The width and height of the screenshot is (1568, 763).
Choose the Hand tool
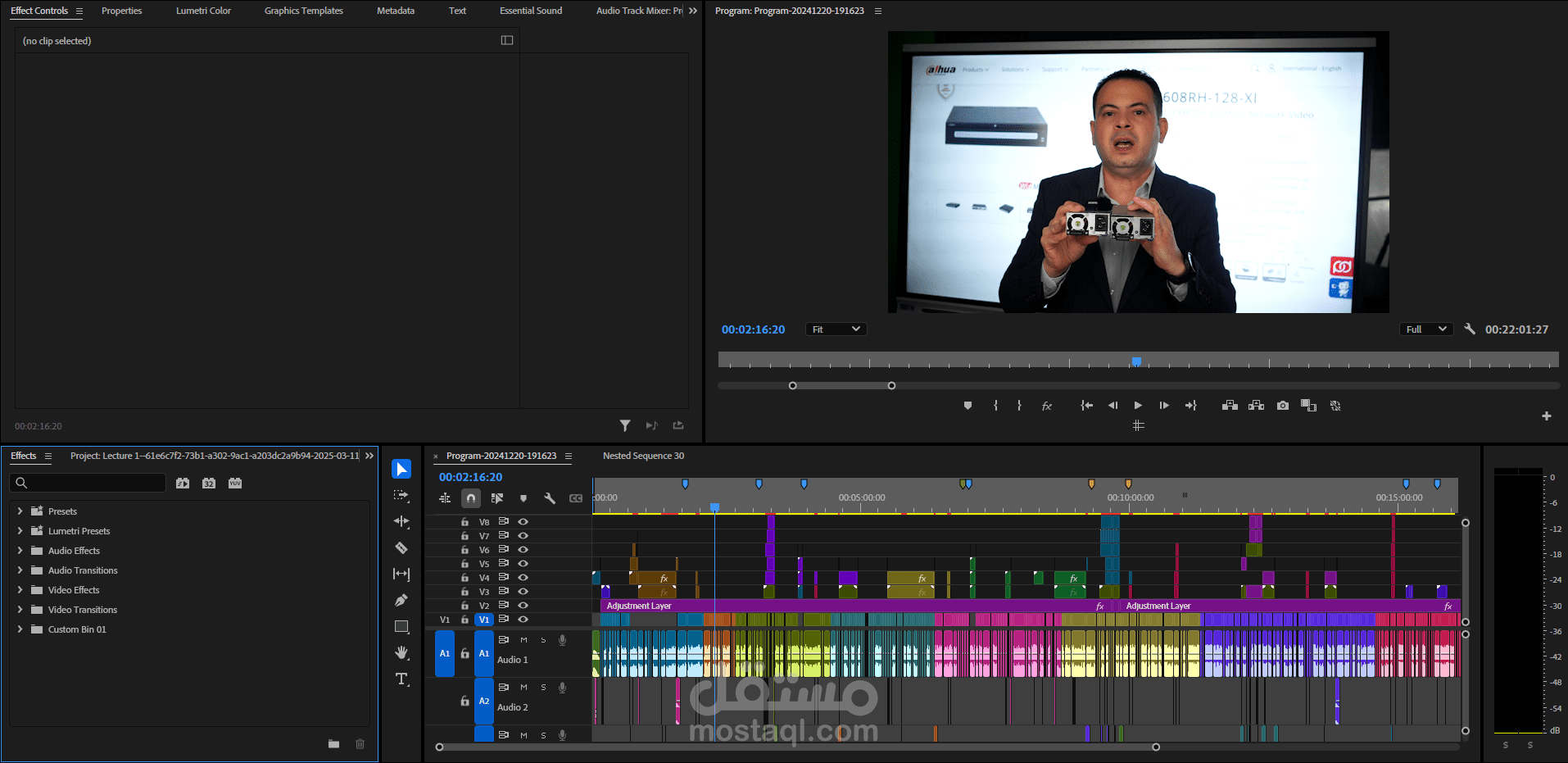[x=401, y=652]
